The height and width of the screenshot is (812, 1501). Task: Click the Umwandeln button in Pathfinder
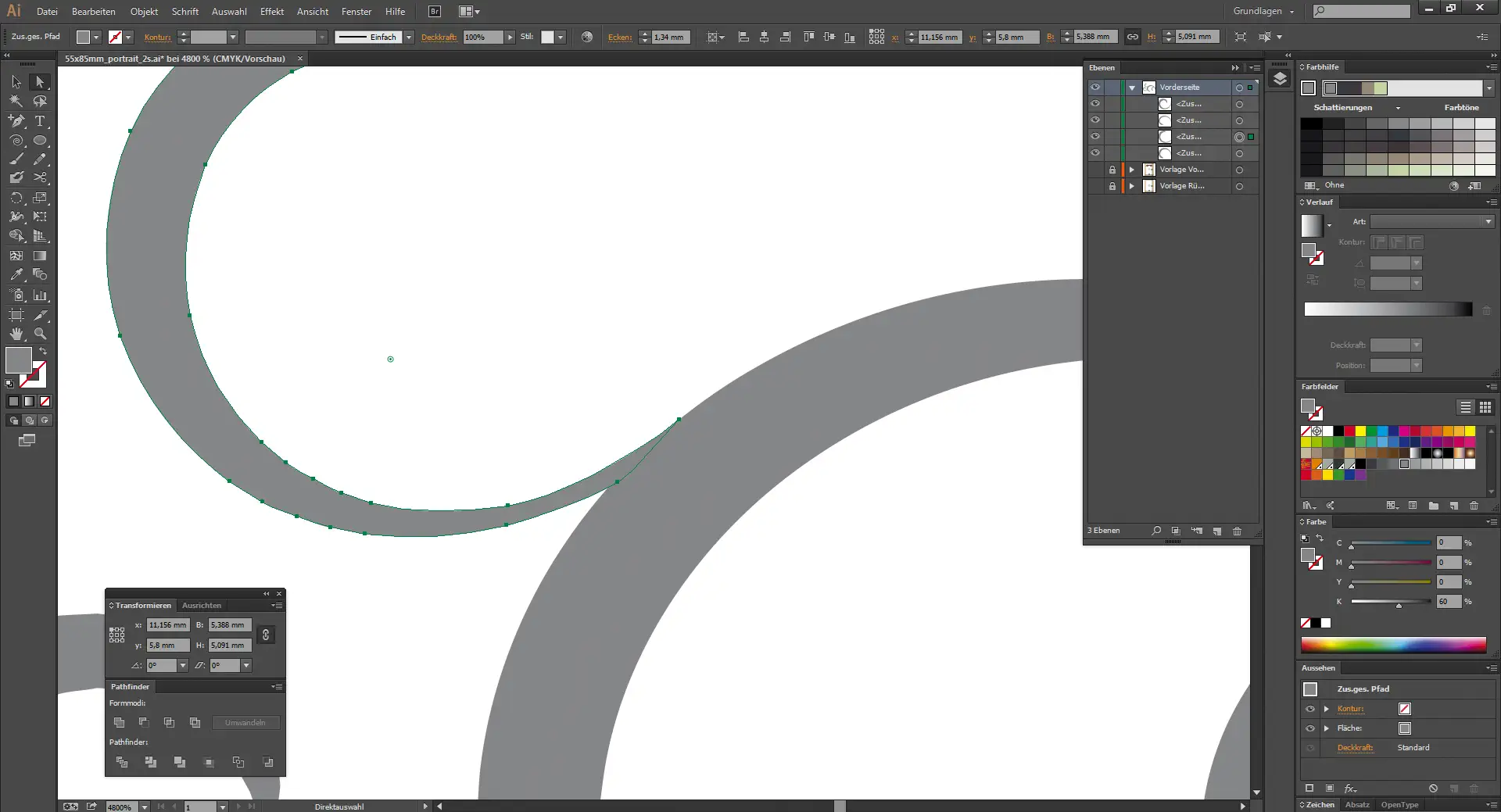(245, 723)
